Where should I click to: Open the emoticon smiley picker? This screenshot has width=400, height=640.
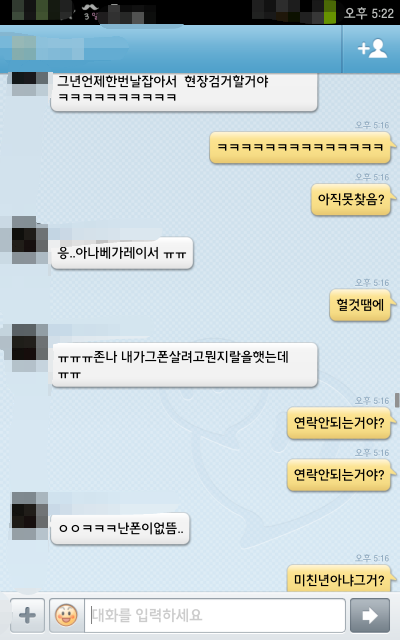pyautogui.click(x=66, y=615)
